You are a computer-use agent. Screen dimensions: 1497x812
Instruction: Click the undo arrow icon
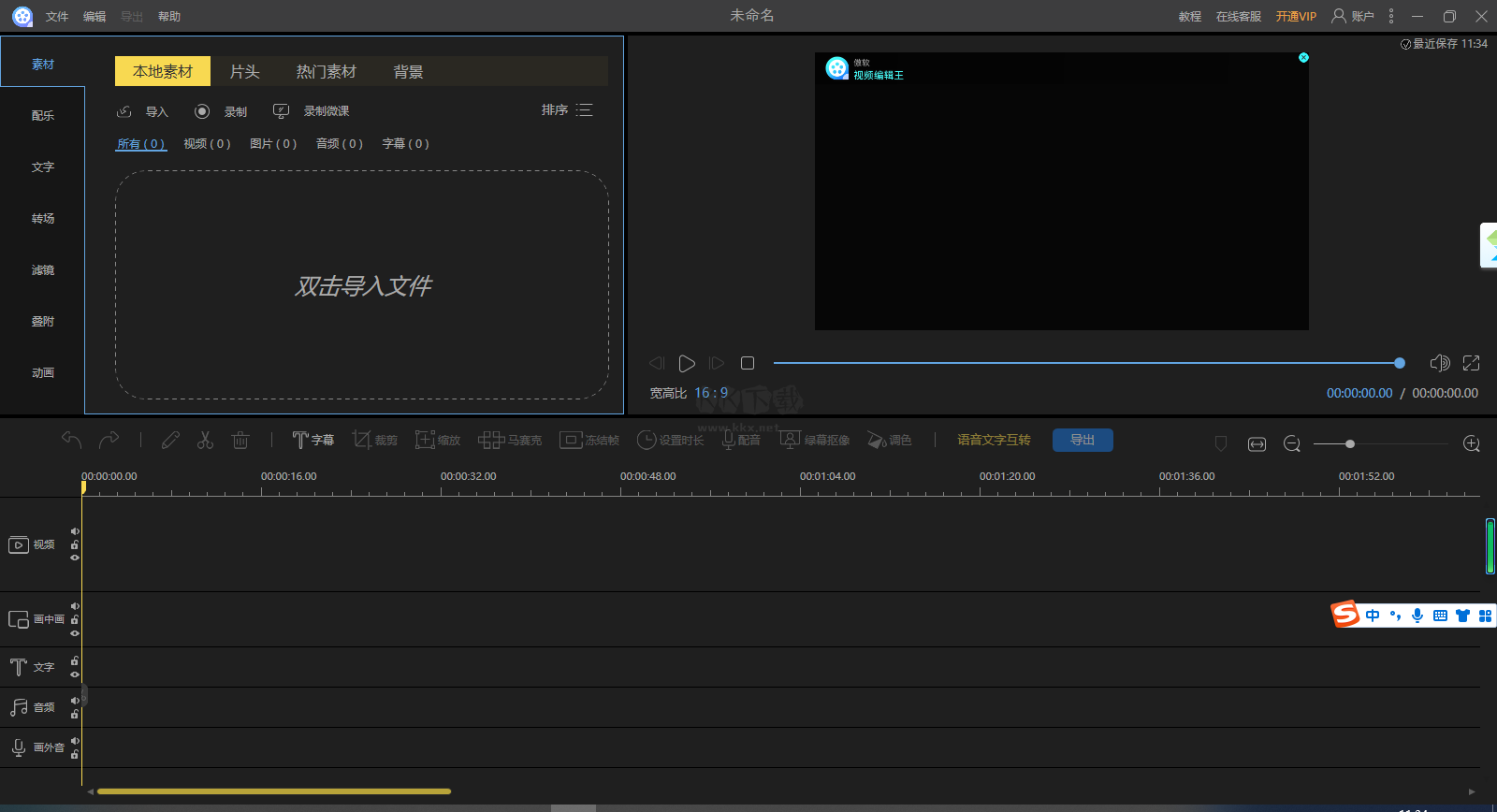point(71,440)
